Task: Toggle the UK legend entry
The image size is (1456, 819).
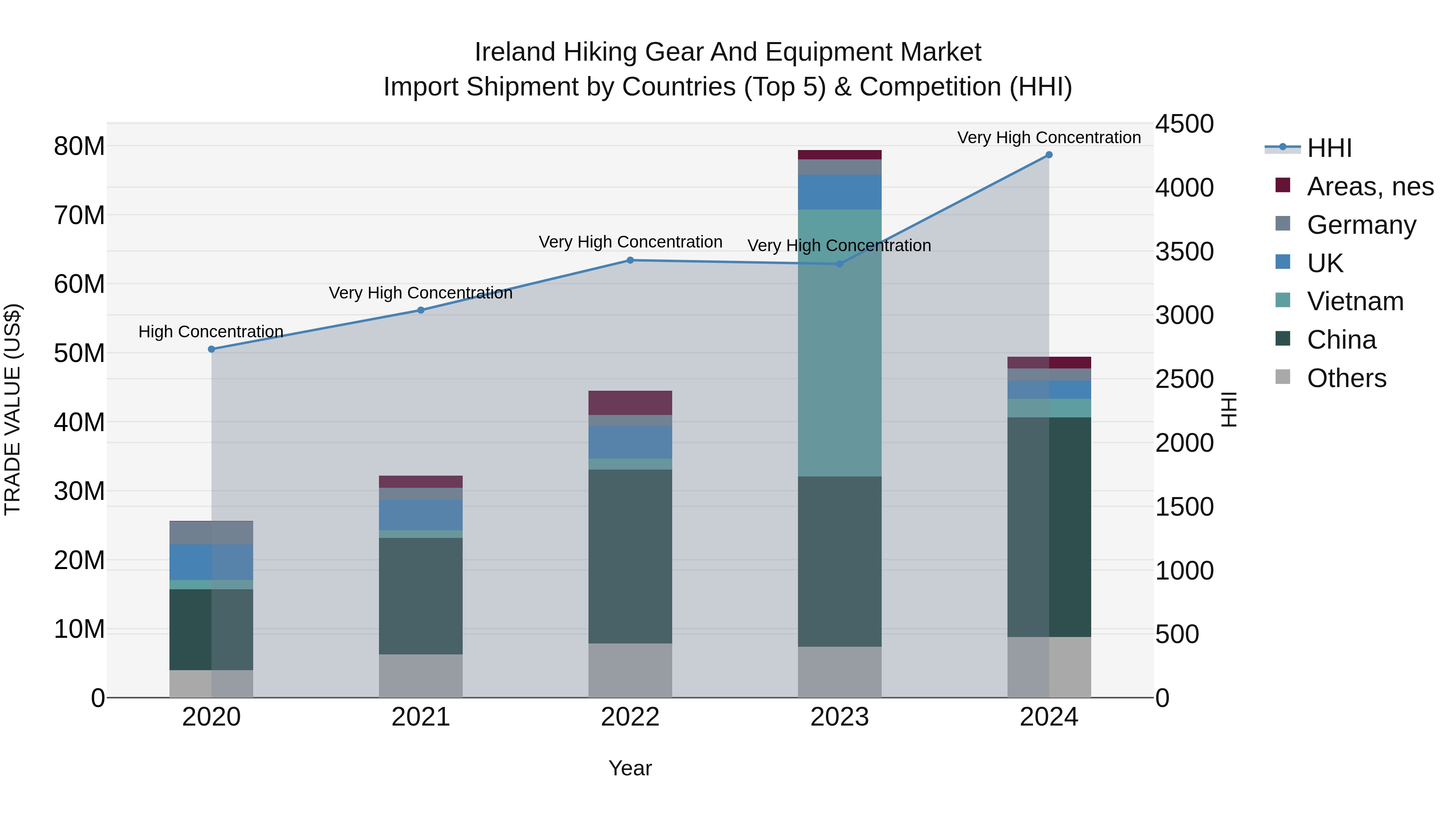Action: pos(1309,263)
